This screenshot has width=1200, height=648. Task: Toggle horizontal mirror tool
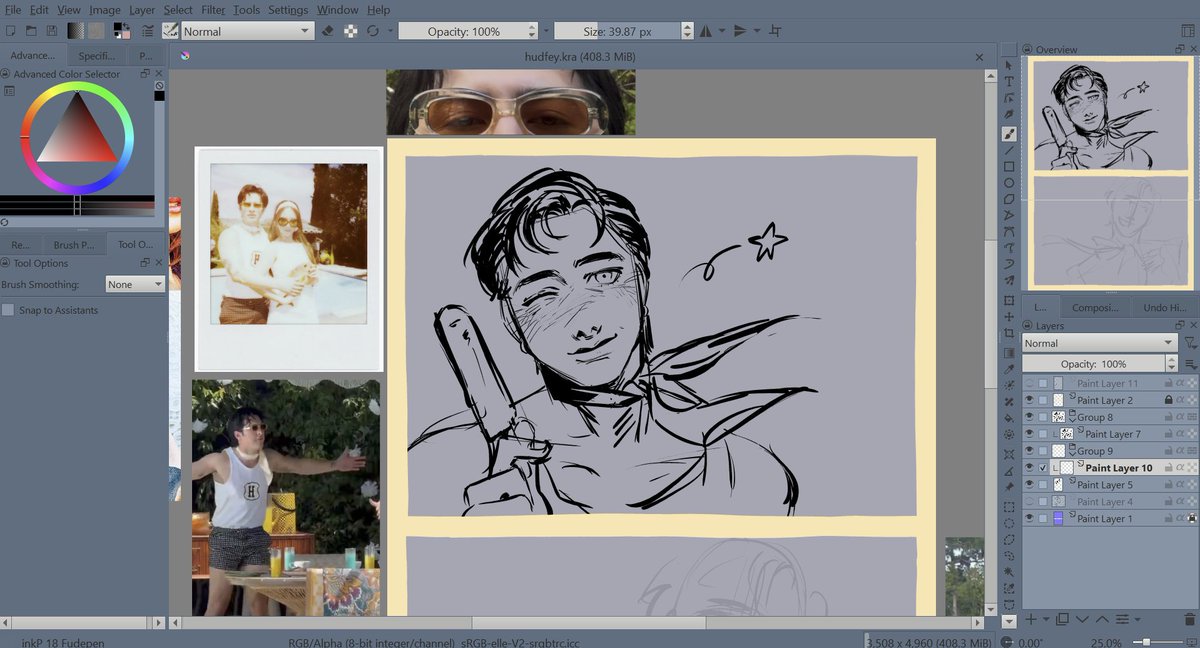pos(706,31)
